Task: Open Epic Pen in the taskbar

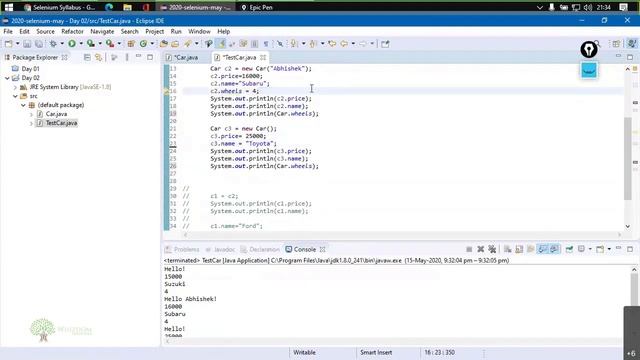Action: pos(257,7)
